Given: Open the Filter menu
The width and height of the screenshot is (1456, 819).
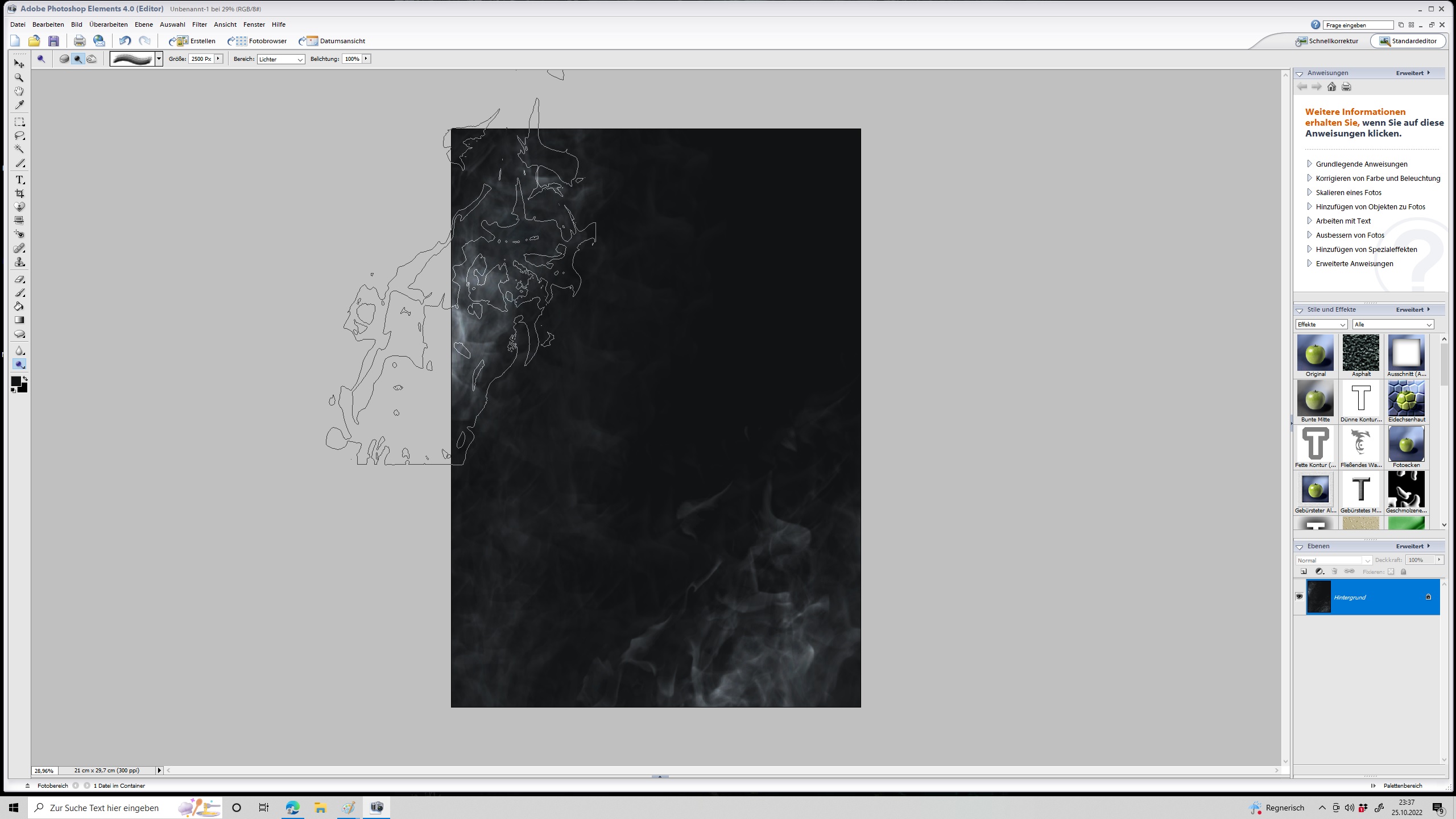Looking at the screenshot, I should pos(199,24).
